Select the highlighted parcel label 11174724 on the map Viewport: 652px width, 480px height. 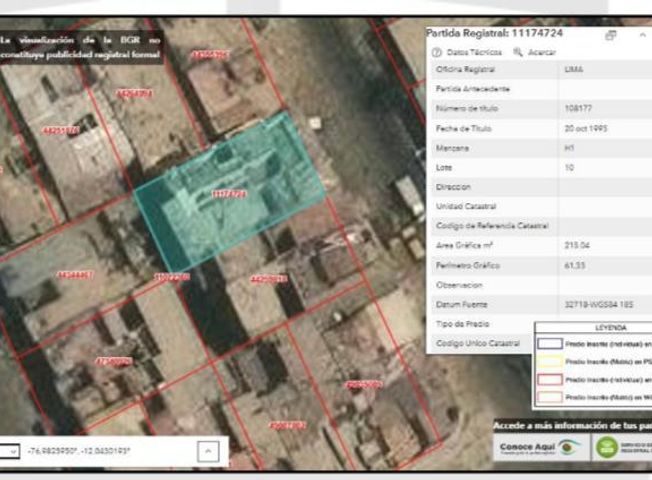(x=229, y=194)
